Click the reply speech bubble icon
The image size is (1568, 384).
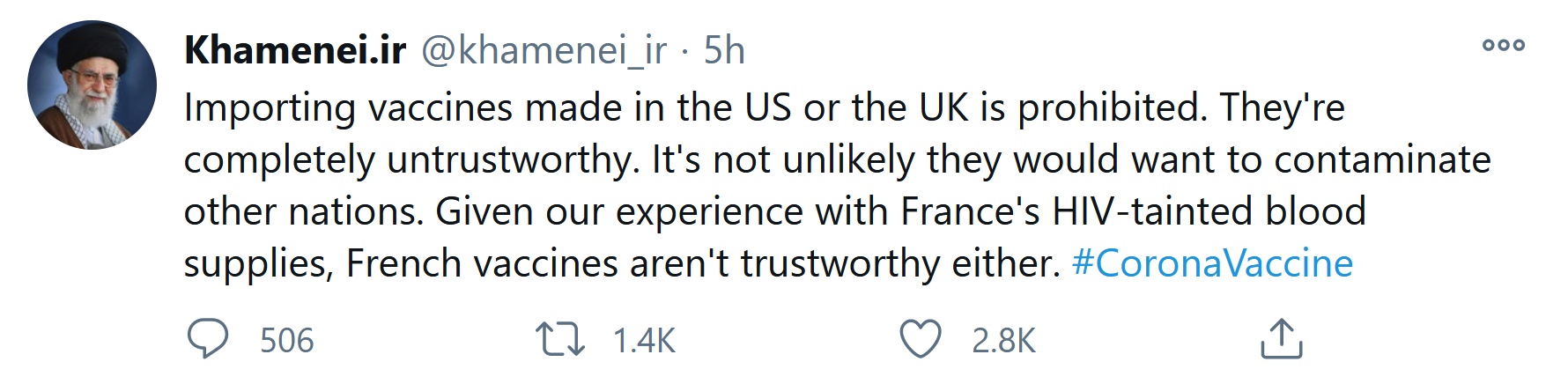tap(209, 340)
